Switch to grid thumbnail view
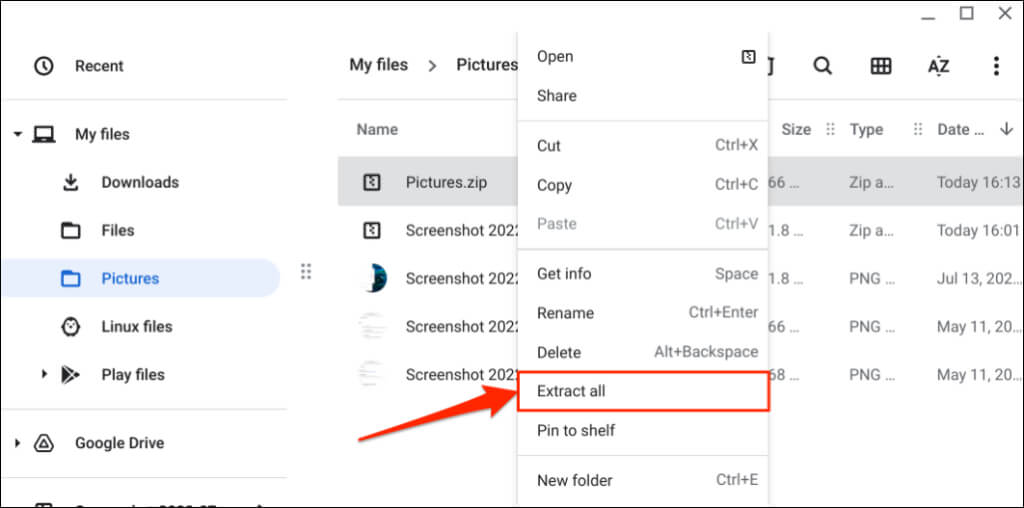1024x508 pixels. click(880, 66)
